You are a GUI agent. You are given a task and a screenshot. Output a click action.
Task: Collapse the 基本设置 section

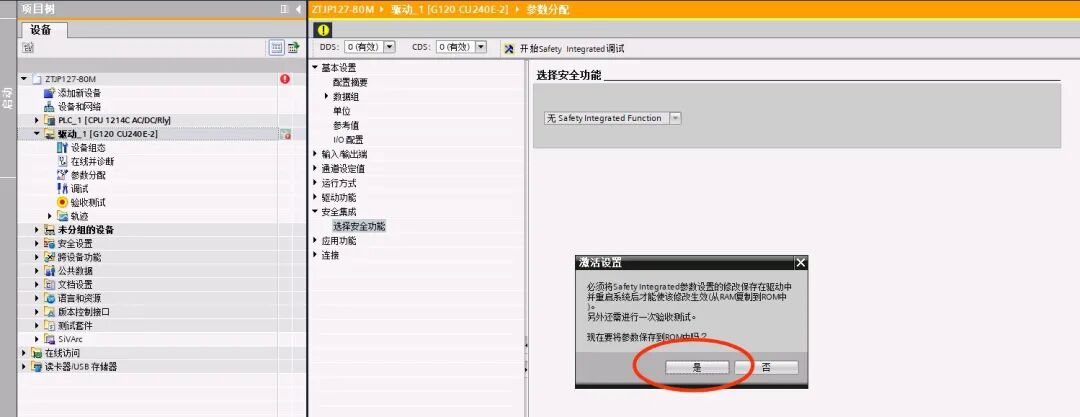point(315,68)
